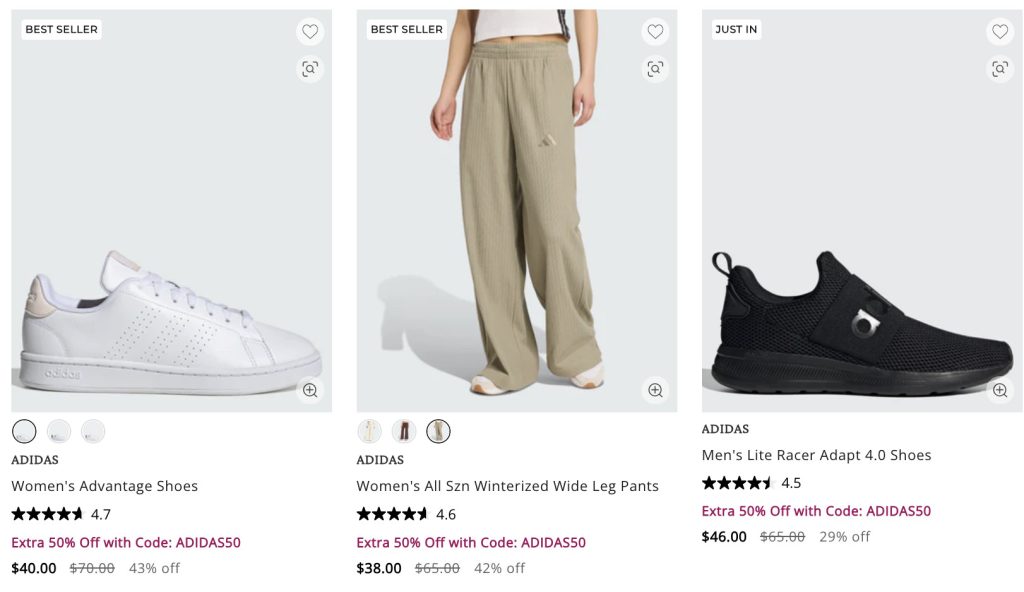Viewport: 1024px width, 592px height.
Task: Open visual search on Advantage Shoes image
Action: coord(310,69)
